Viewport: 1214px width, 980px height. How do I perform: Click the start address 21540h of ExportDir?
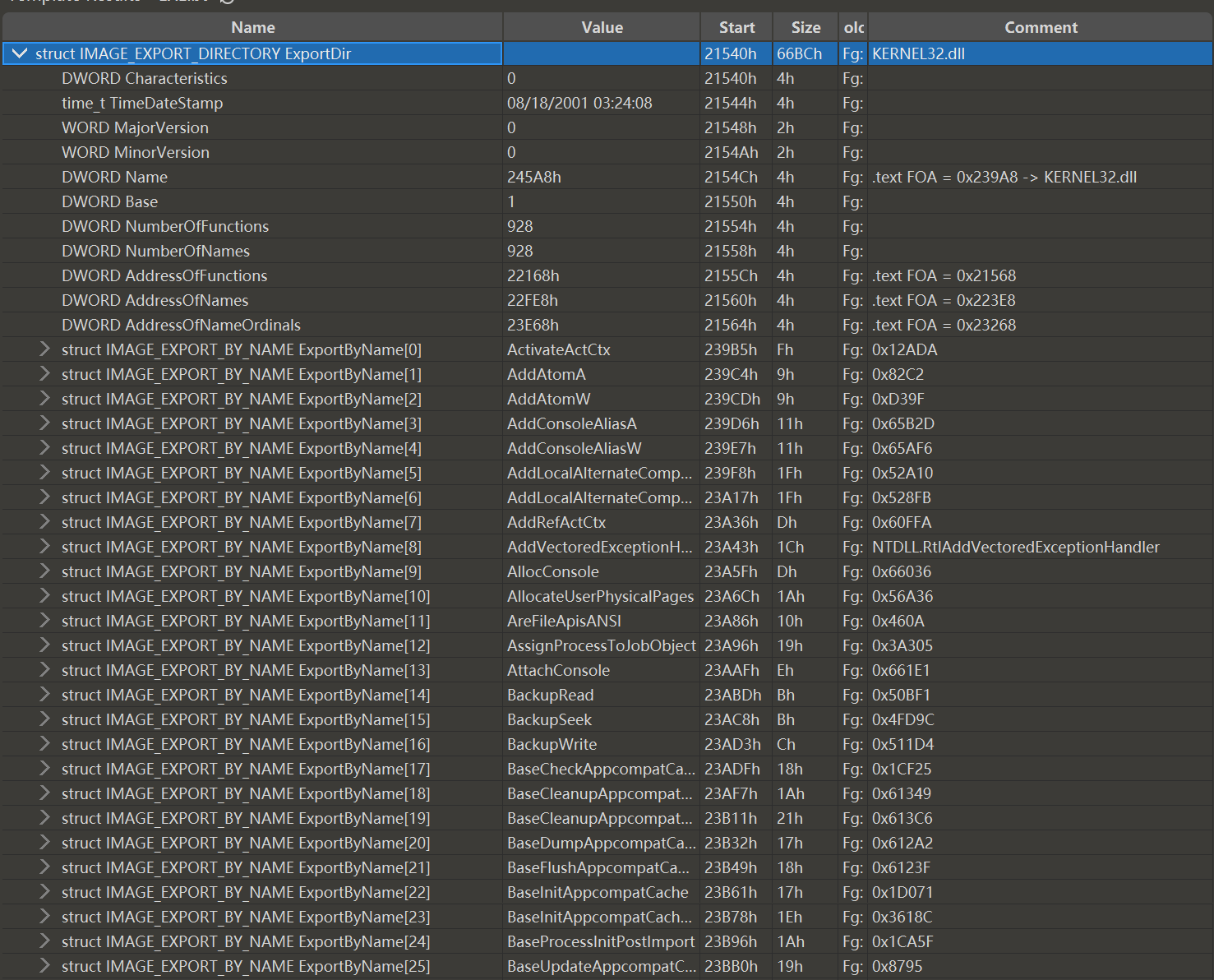click(731, 53)
